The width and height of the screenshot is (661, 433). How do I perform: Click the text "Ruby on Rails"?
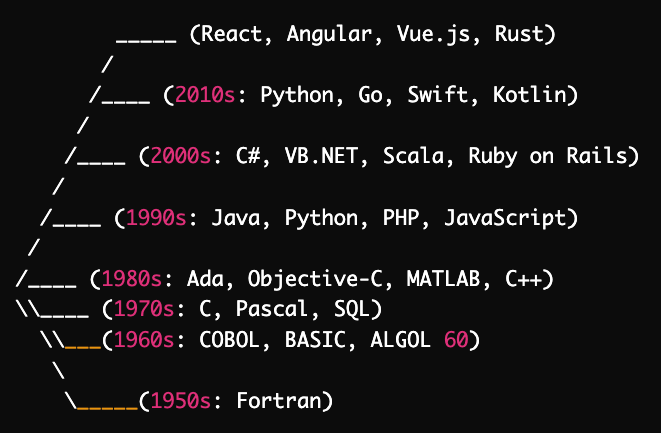click(x=548, y=157)
